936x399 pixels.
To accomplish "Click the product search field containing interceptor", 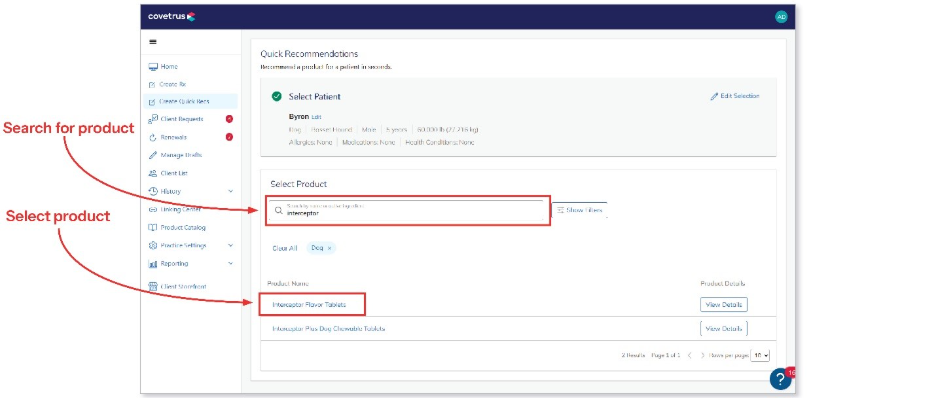I will 408,210.
